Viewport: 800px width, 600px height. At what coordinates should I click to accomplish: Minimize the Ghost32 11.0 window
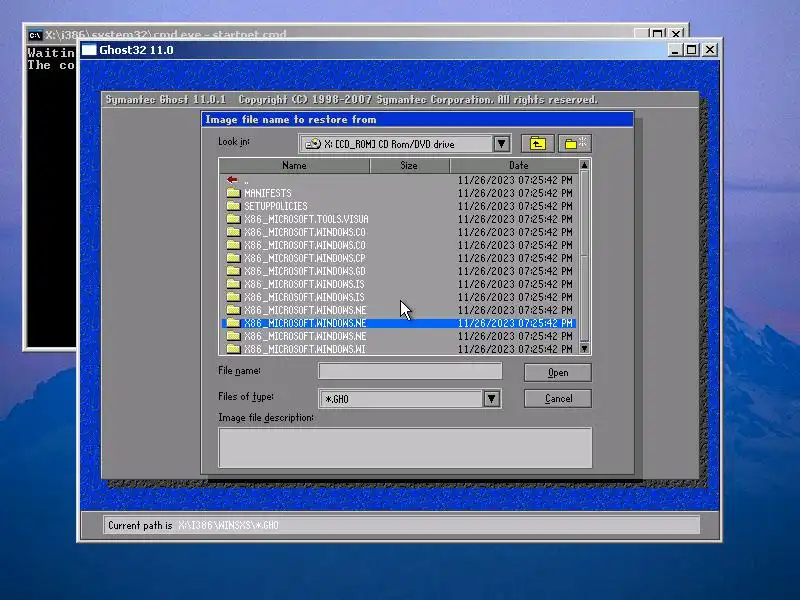[x=674, y=50]
